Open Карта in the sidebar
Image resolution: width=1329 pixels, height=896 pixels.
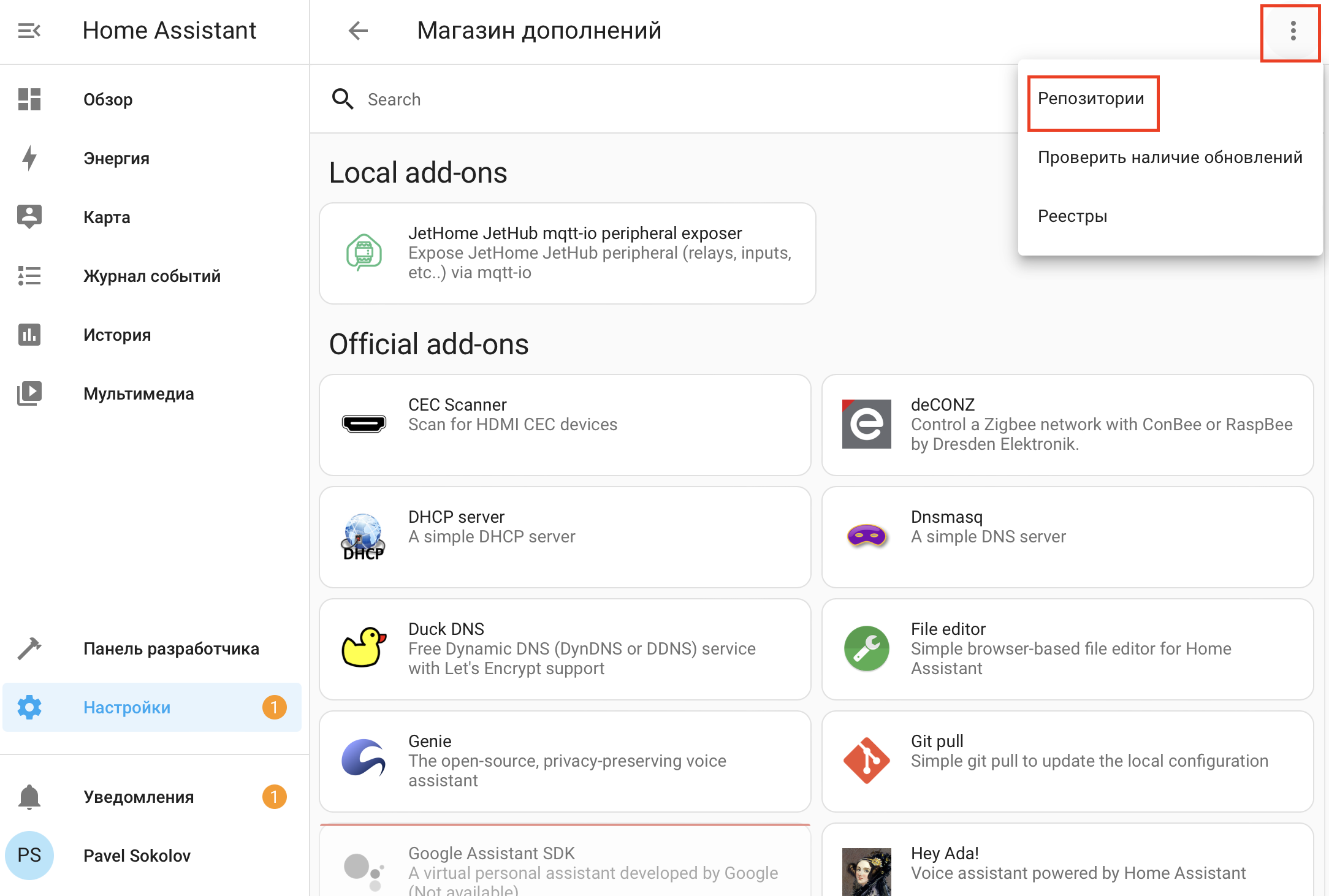[x=107, y=217]
